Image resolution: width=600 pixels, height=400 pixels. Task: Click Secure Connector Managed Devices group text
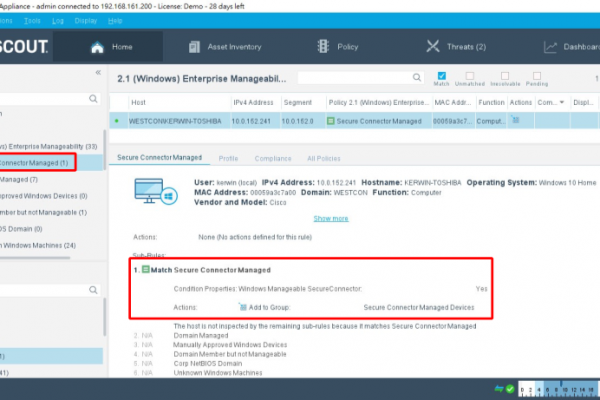click(x=419, y=307)
